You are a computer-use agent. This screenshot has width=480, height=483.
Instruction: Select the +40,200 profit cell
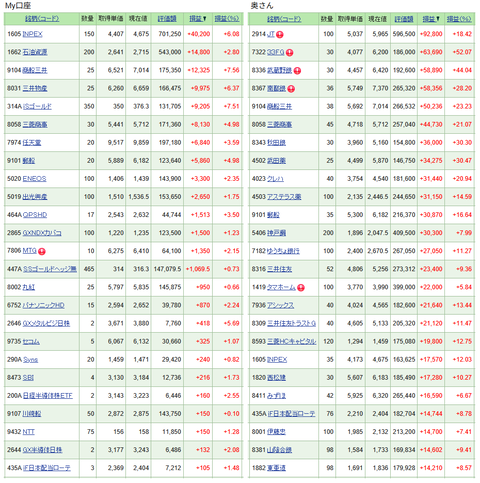point(198,34)
